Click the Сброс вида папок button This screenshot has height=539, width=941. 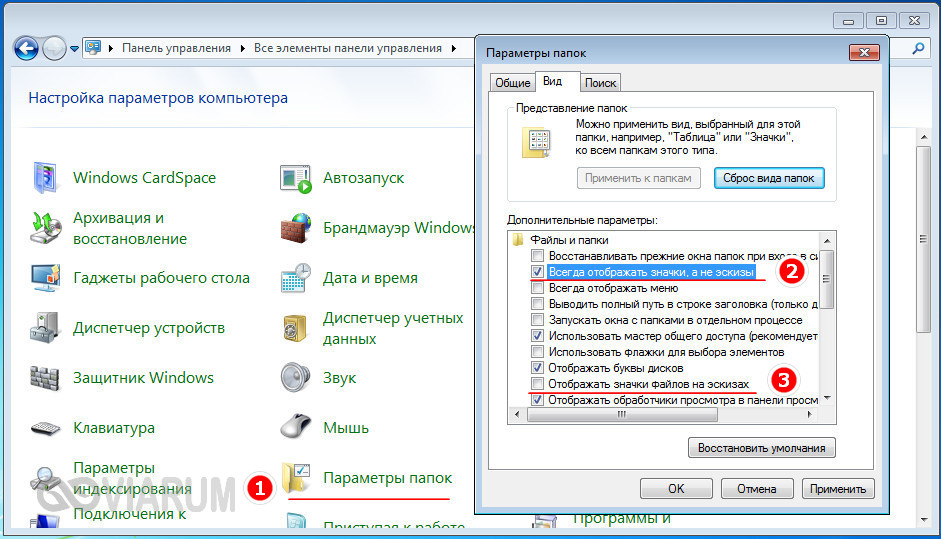(x=769, y=178)
